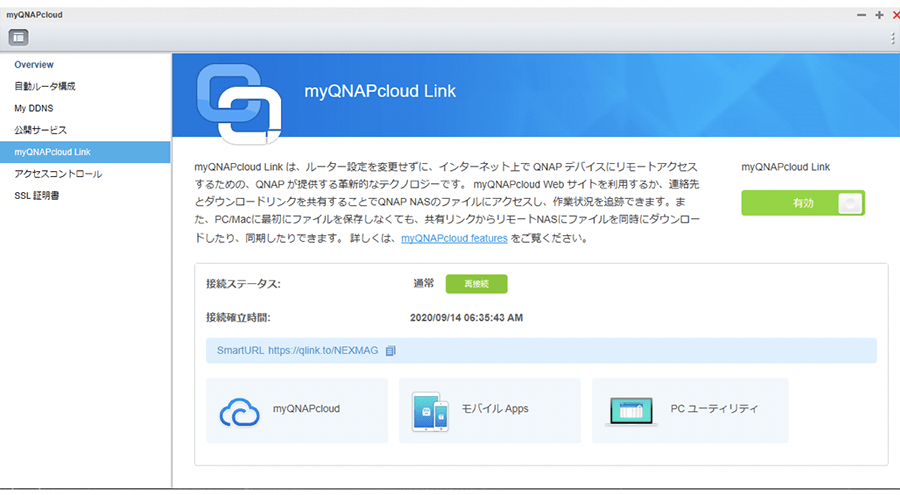Open 公開サービス sidebar item
The image size is (900, 495).
pyautogui.click(x=40, y=130)
